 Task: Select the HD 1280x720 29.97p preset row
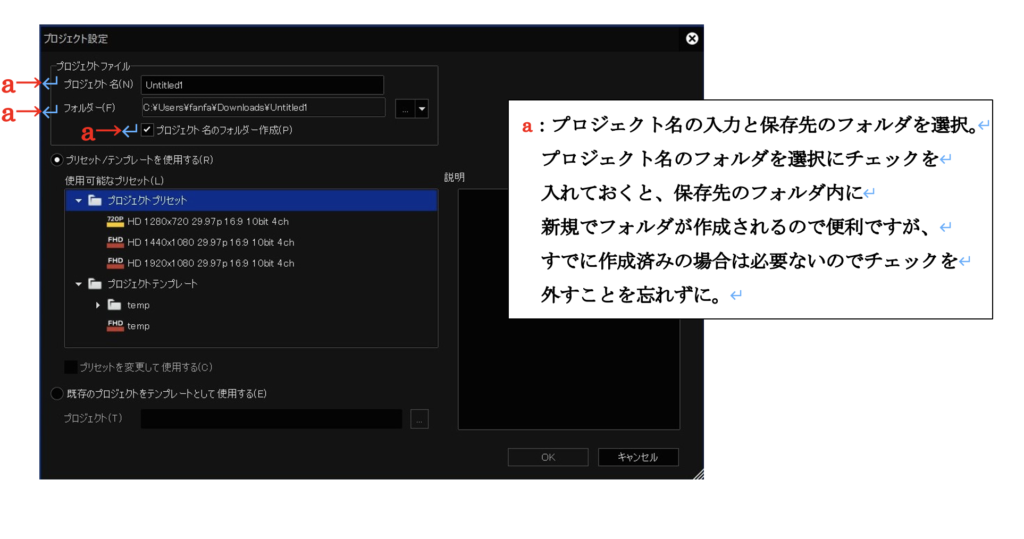pos(251,221)
